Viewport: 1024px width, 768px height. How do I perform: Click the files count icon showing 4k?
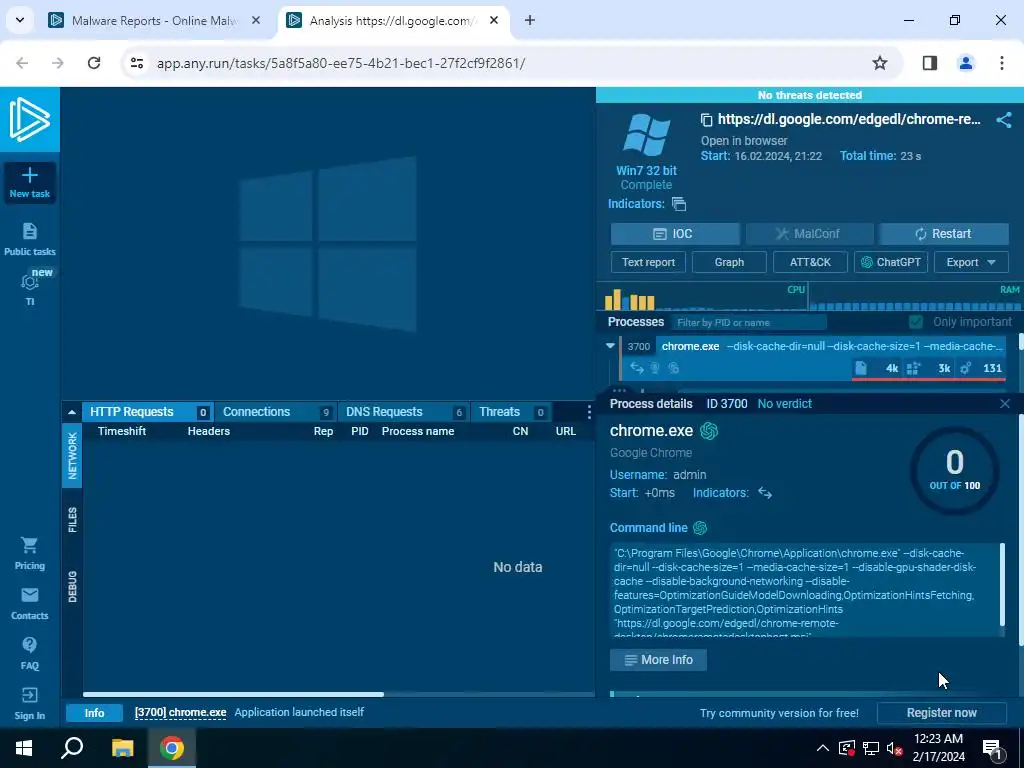[x=861, y=368]
